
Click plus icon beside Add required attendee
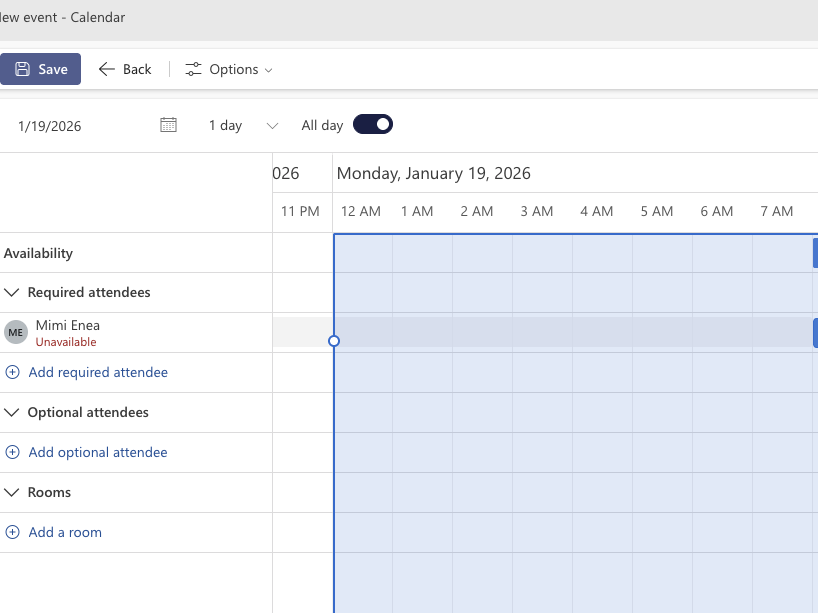tap(12, 372)
